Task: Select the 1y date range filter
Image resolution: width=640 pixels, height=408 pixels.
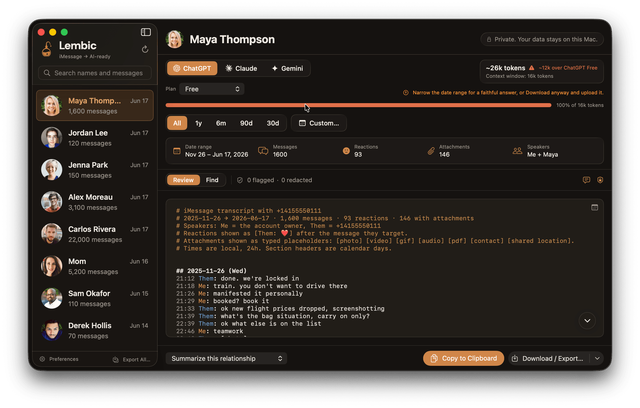Action: point(199,123)
